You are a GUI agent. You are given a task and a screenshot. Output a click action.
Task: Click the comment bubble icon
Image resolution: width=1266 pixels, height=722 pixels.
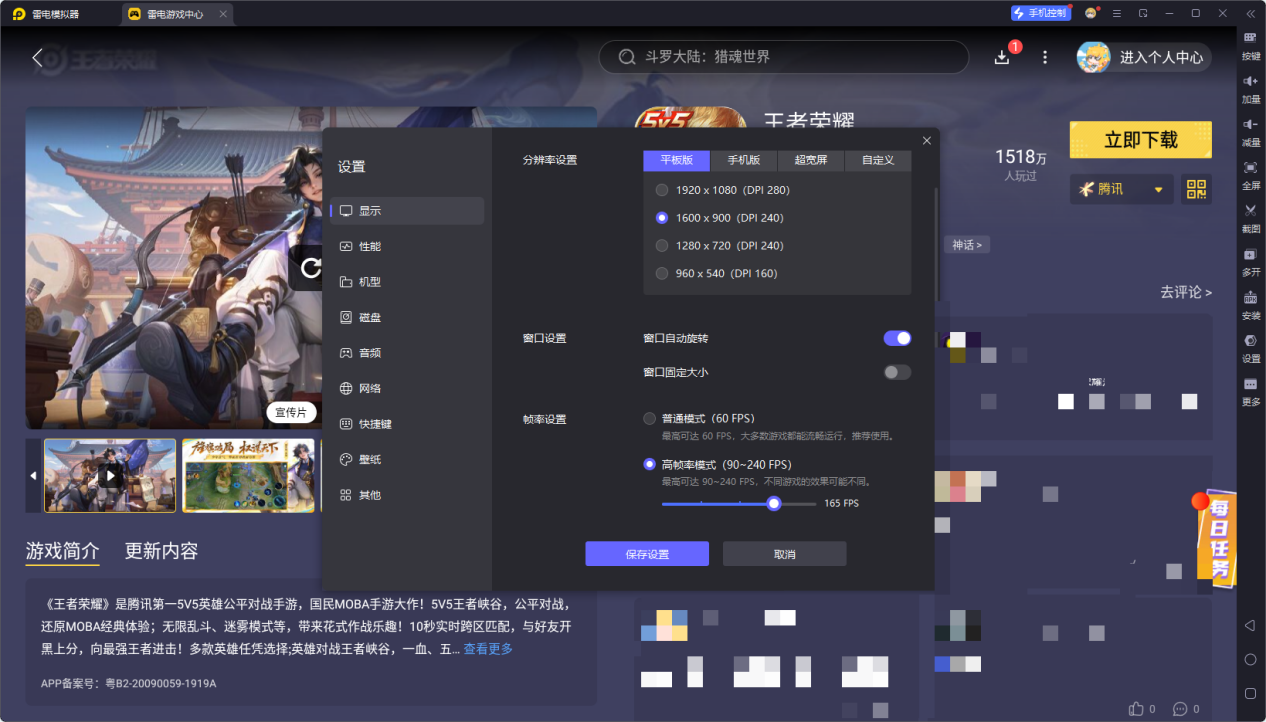(1179, 708)
